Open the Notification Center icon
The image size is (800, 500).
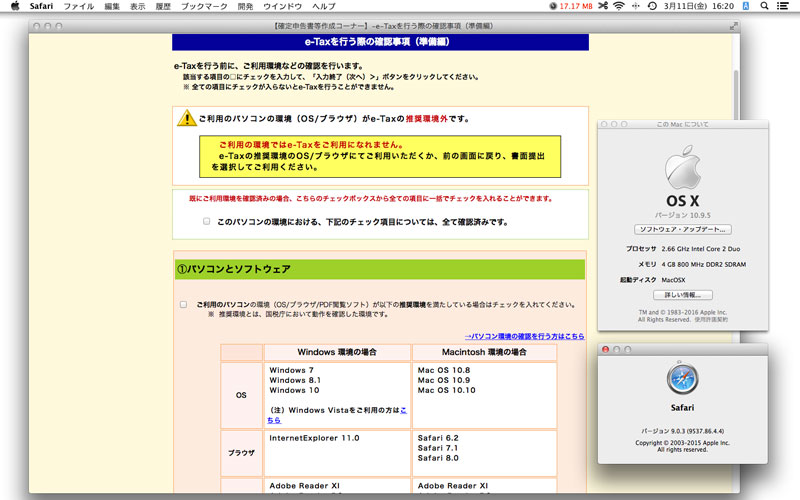coord(785,6)
